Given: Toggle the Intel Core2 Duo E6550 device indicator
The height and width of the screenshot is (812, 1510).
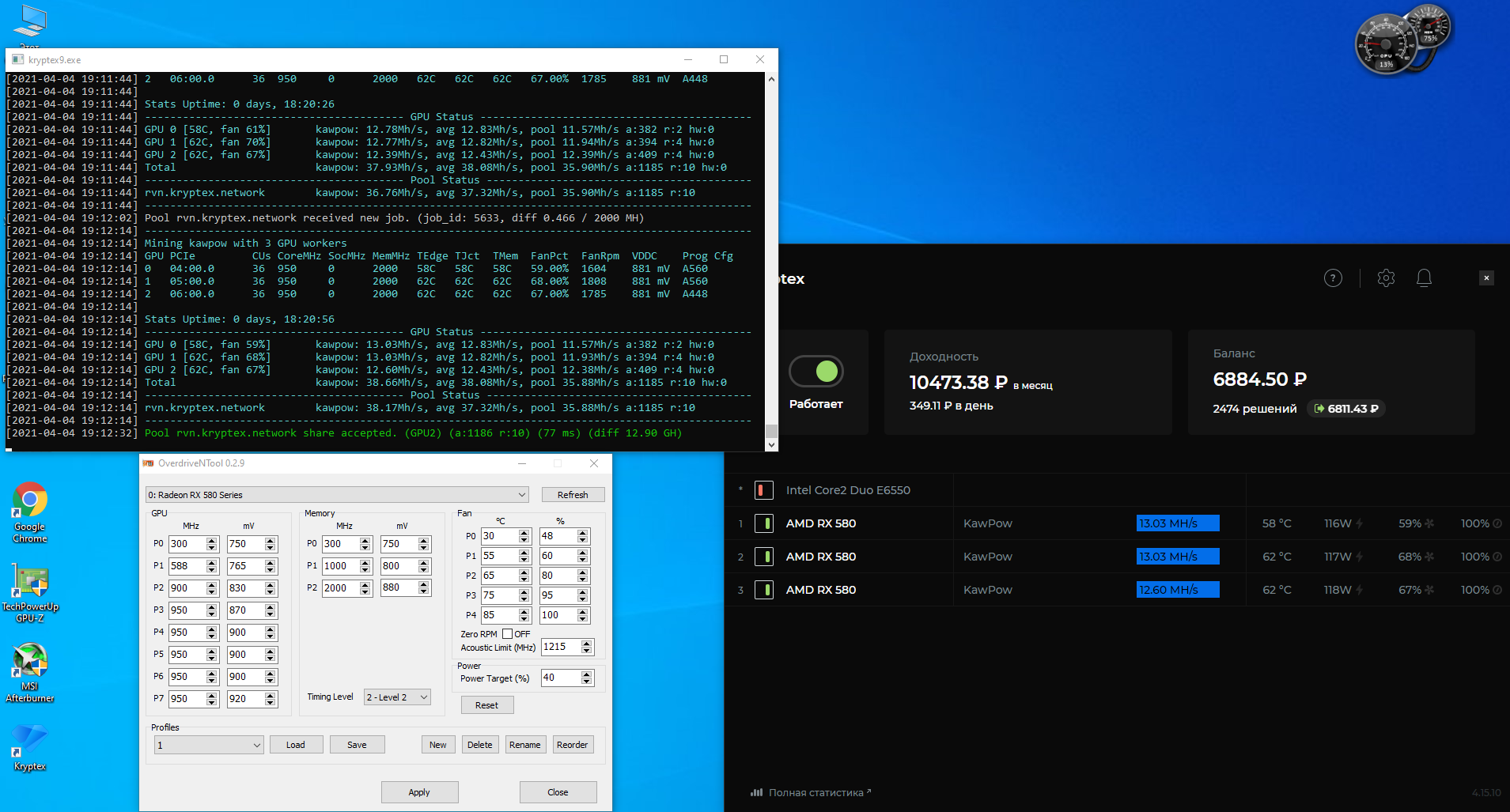Looking at the screenshot, I should 763,490.
